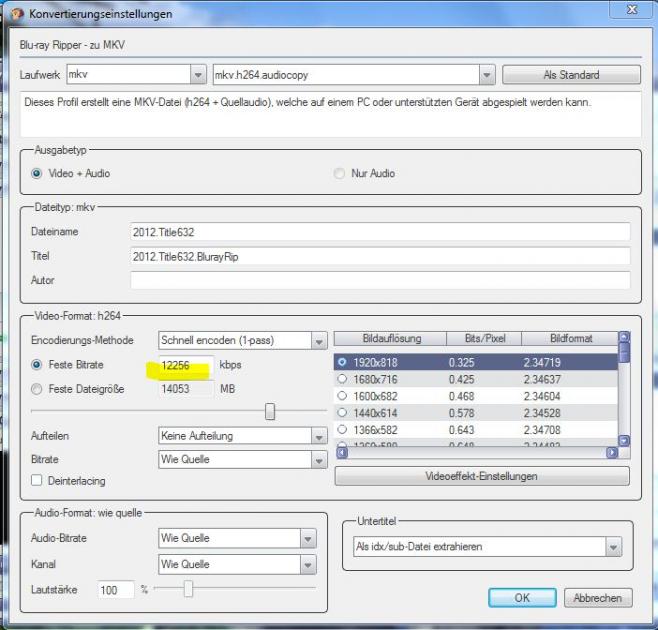The width and height of the screenshot is (658, 630).
Task: Click the profile description text box
Action: (331, 115)
